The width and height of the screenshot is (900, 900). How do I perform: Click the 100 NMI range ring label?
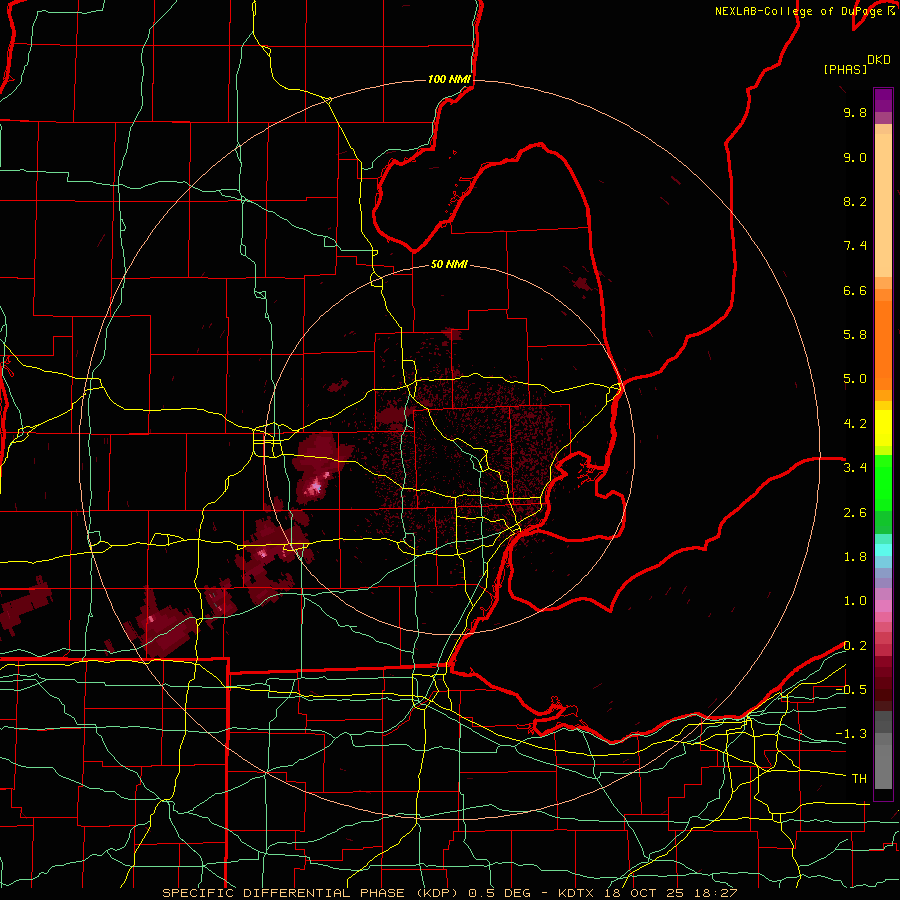pos(449,79)
